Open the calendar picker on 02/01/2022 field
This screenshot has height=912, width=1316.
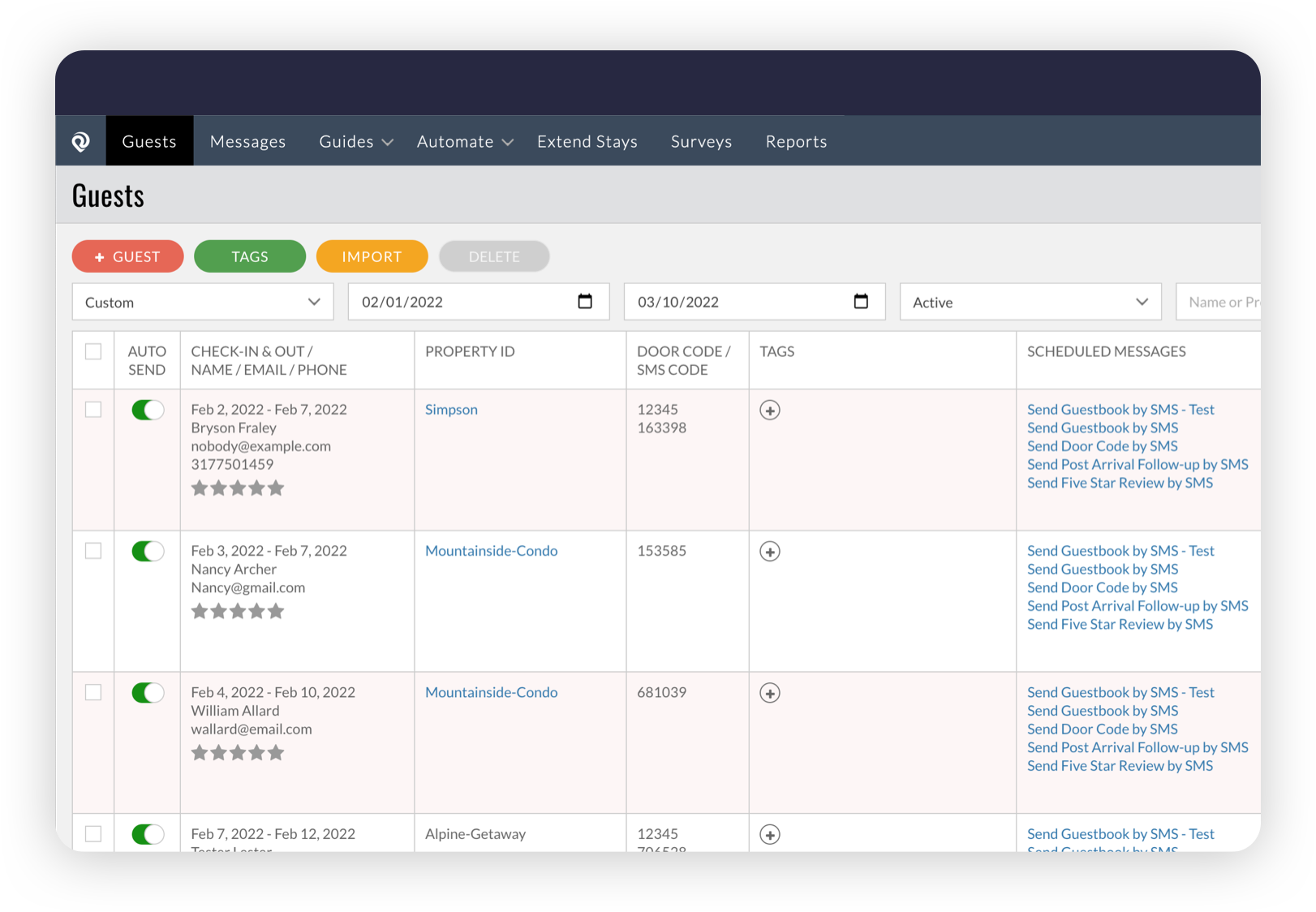click(x=585, y=302)
